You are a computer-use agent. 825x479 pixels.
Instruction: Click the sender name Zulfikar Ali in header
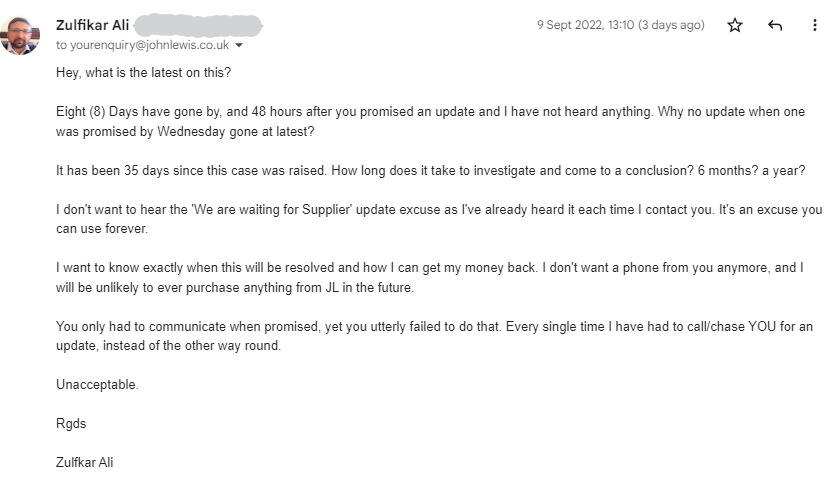tap(90, 25)
